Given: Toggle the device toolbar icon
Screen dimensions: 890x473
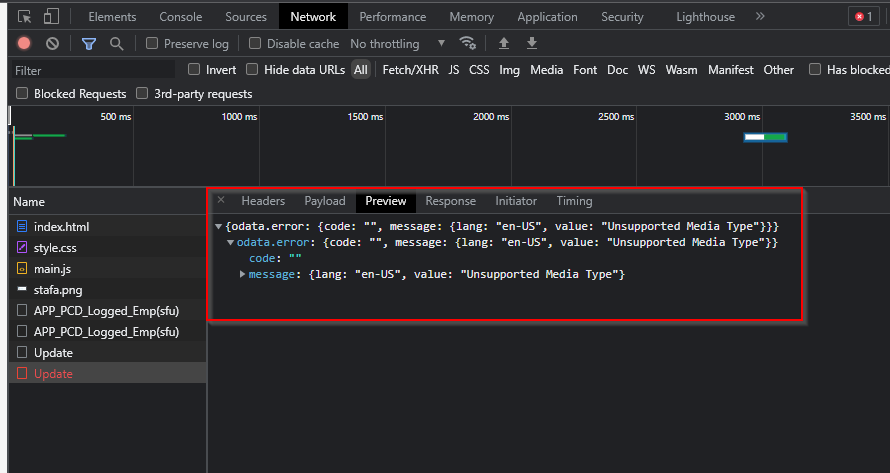Looking at the screenshot, I should coord(51,16).
